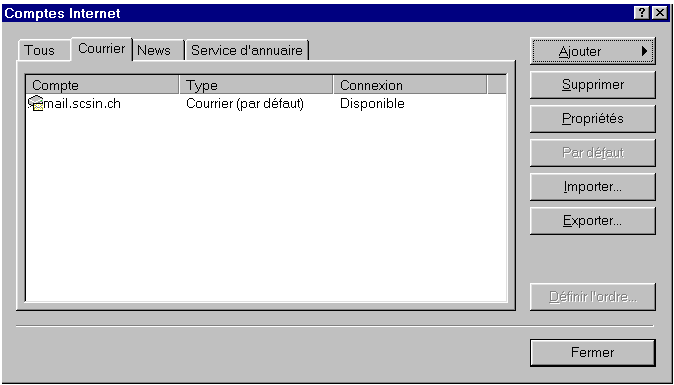Open Propriétés for the account
674x385 pixels.
coord(592,119)
